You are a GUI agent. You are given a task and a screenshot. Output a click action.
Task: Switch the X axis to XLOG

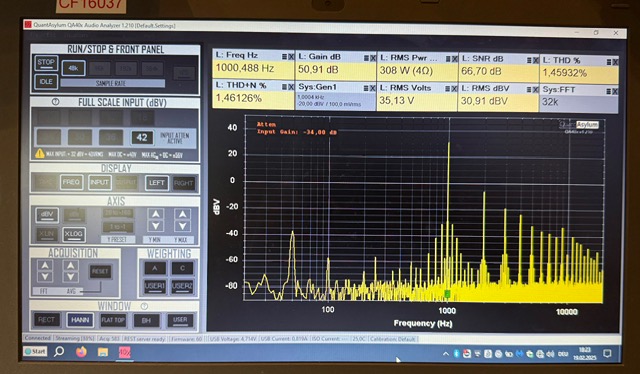click(x=74, y=234)
